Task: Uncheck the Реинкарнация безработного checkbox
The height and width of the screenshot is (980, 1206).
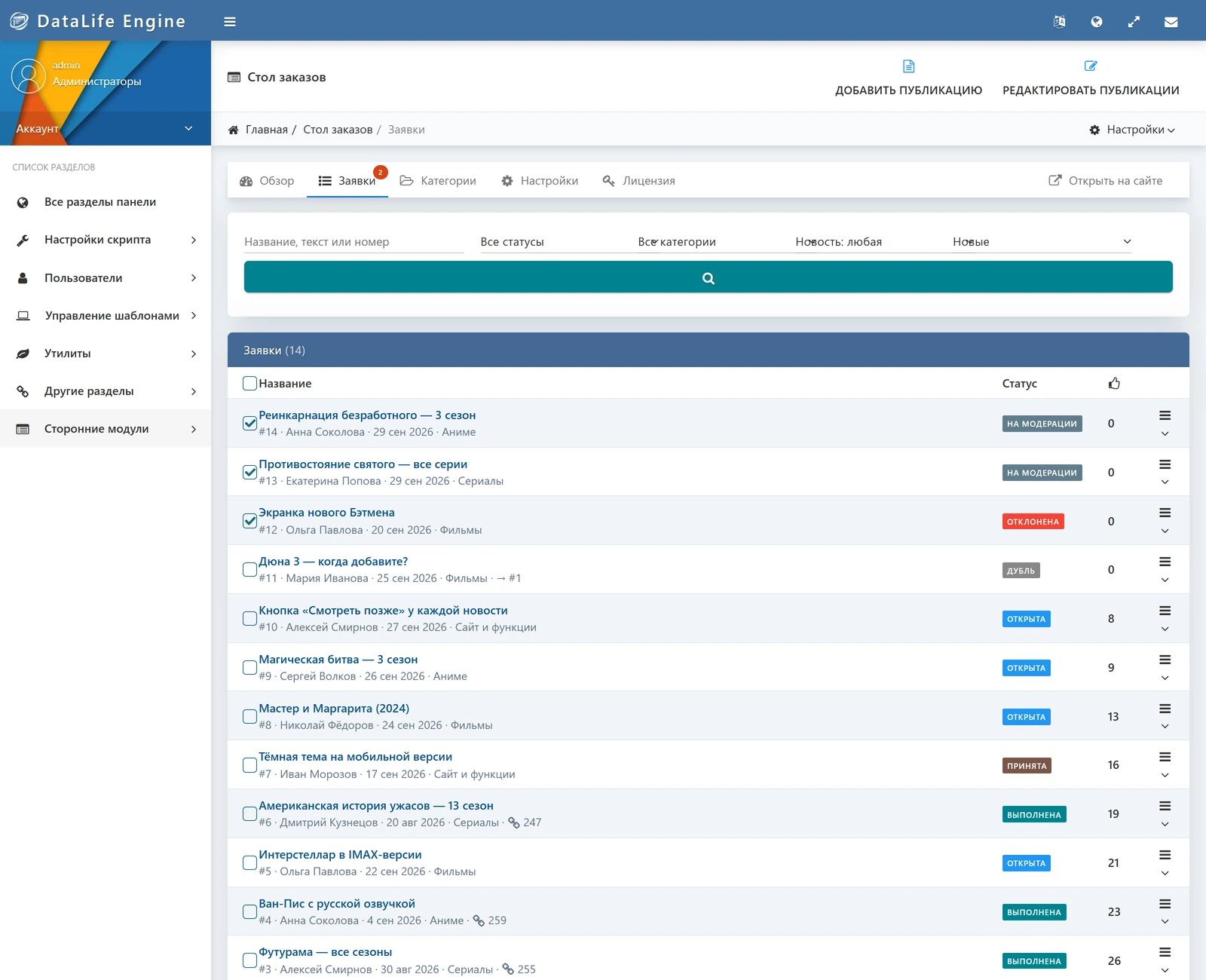Action: 249,423
